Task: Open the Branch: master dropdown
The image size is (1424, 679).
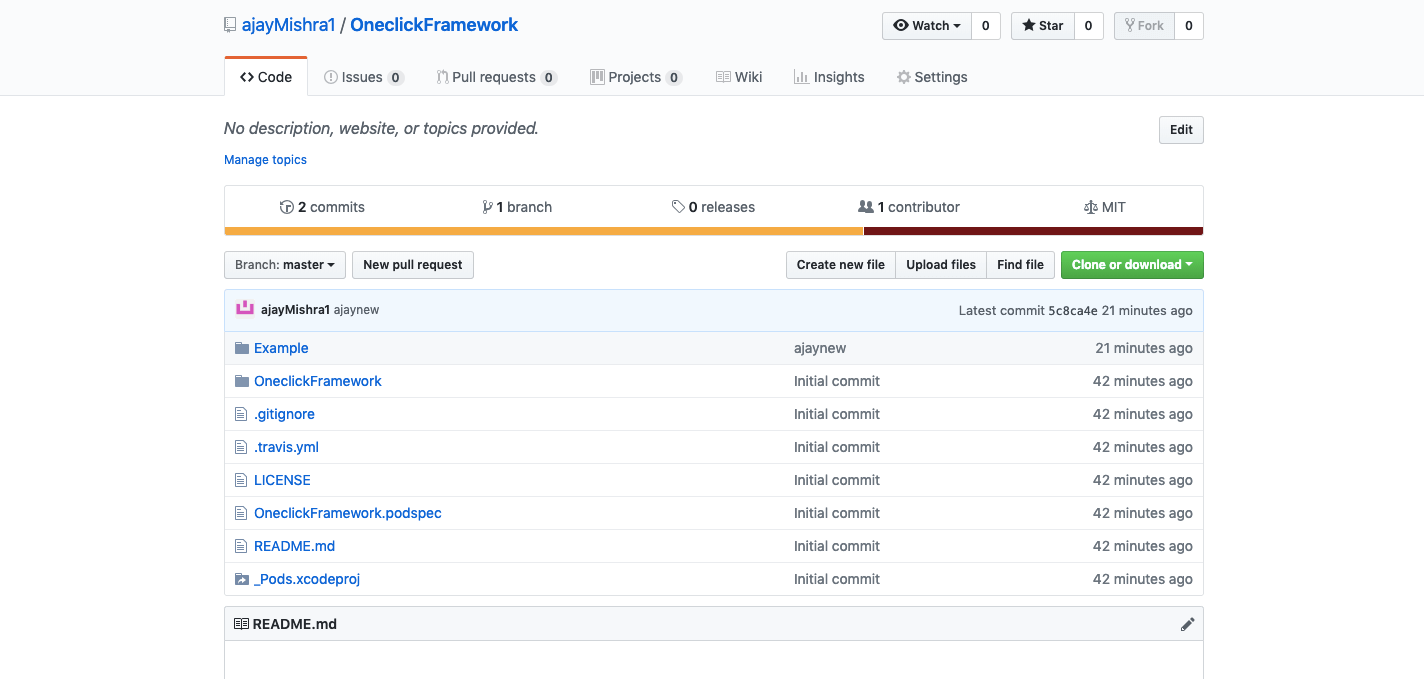Action: point(285,265)
